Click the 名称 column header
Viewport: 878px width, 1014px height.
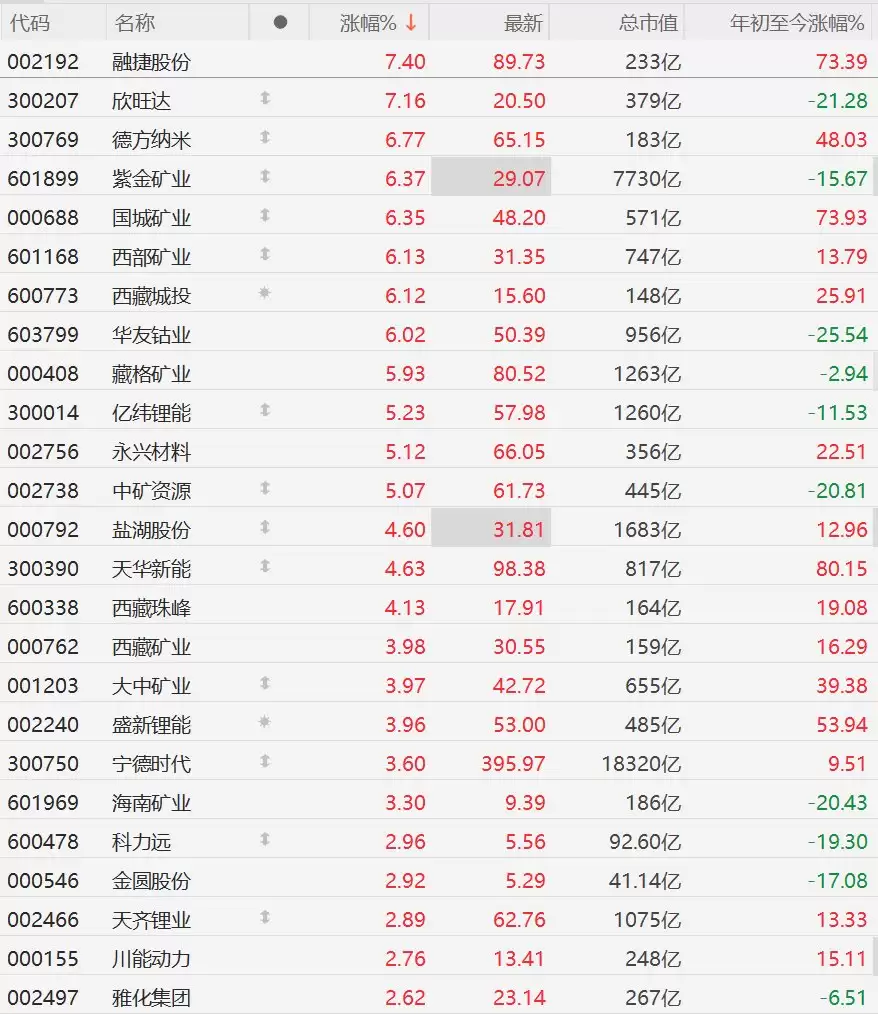click(x=134, y=23)
